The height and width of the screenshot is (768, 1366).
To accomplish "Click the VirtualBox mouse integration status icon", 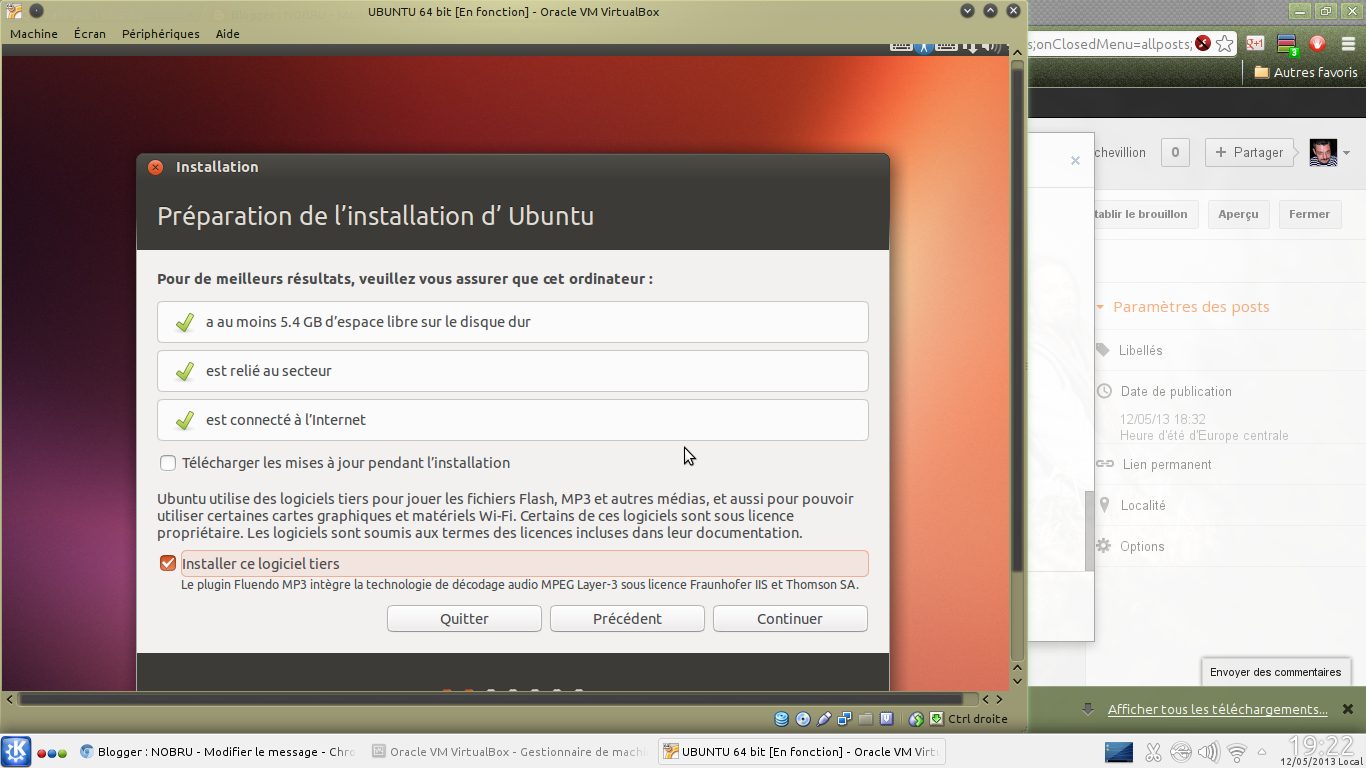I will (x=916, y=718).
